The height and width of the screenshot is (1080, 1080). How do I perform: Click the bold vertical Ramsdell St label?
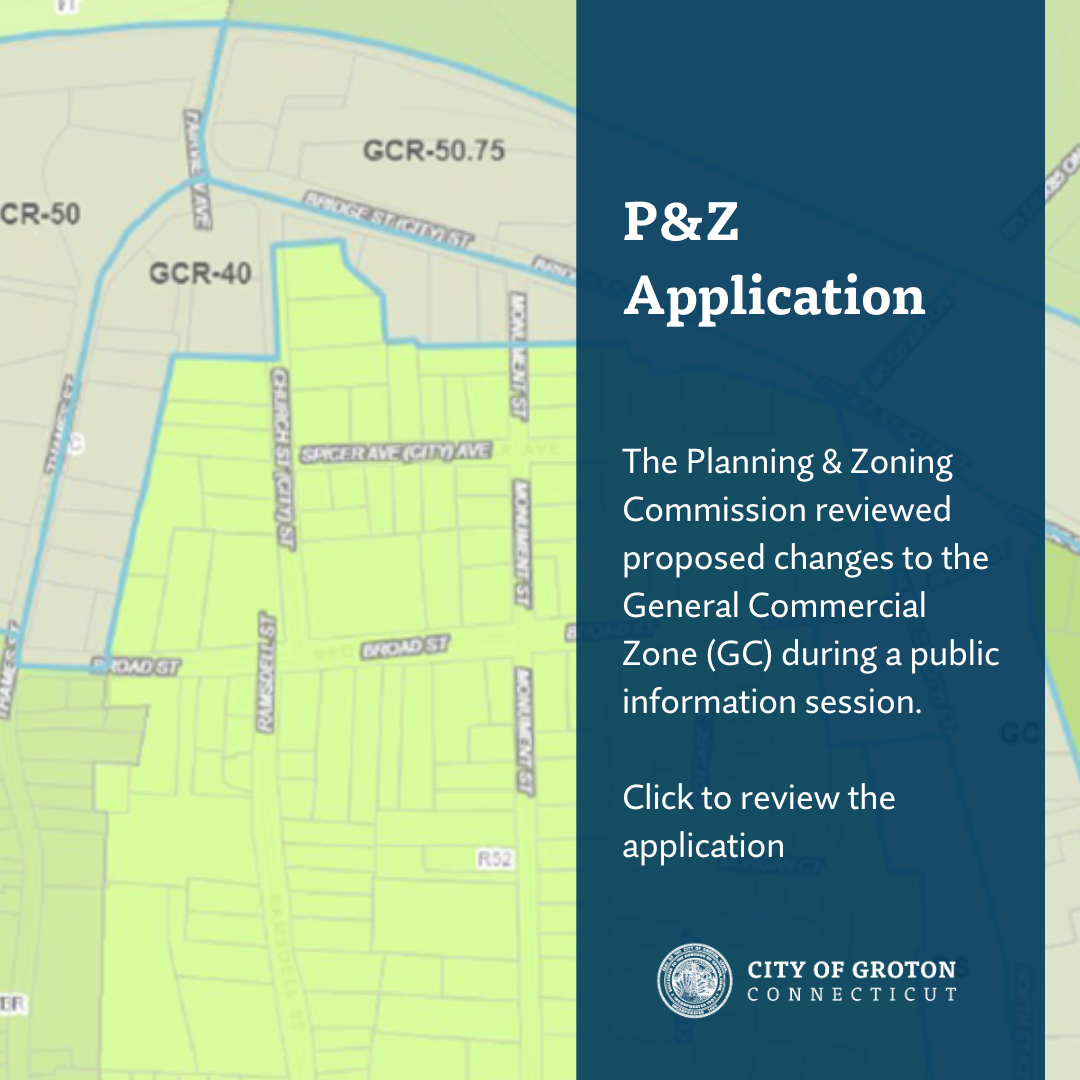tap(265, 672)
